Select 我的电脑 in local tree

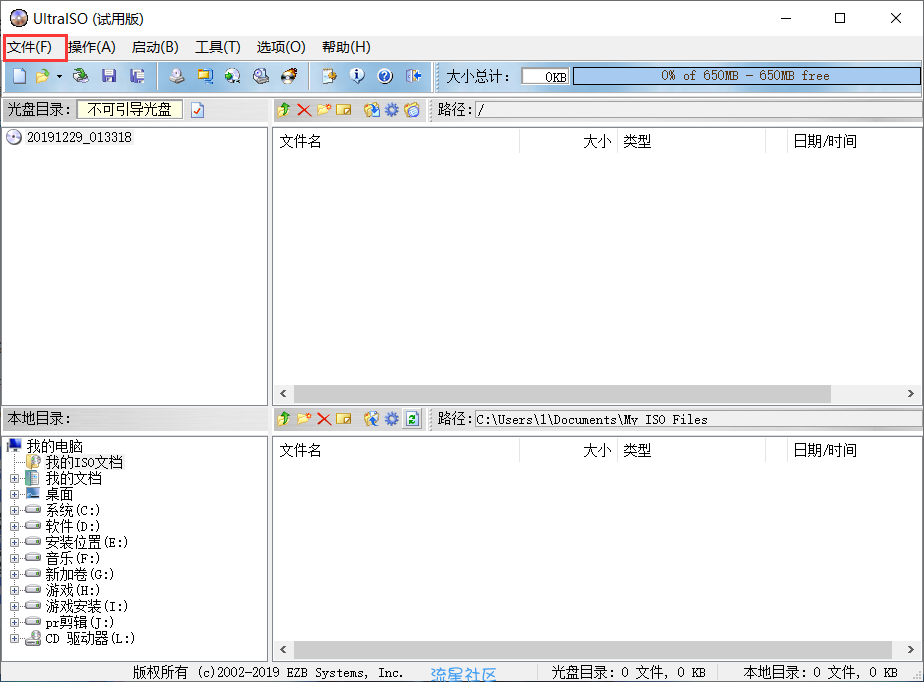click(x=54, y=446)
